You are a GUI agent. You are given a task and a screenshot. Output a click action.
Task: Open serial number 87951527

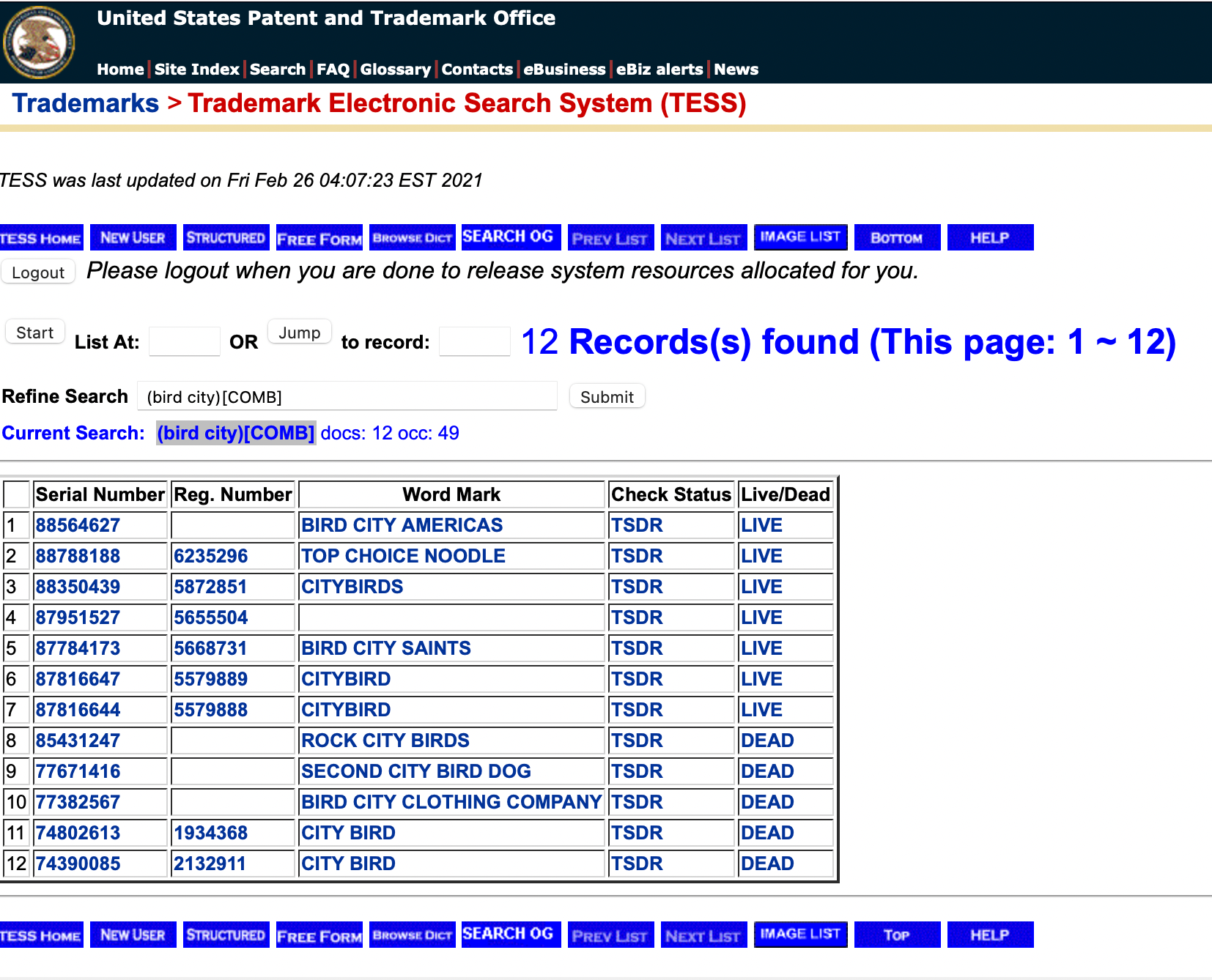point(78,617)
